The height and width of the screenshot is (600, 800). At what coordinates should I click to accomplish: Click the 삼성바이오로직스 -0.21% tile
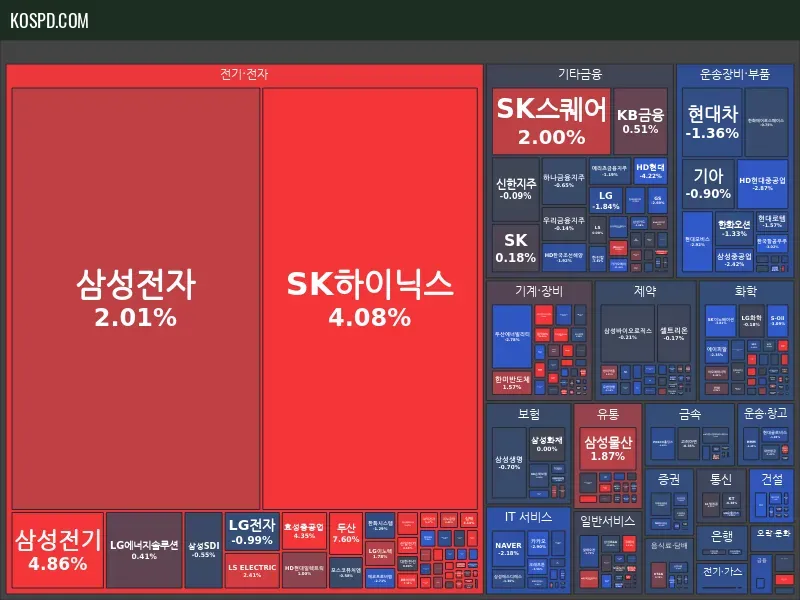pyautogui.click(x=628, y=334)
